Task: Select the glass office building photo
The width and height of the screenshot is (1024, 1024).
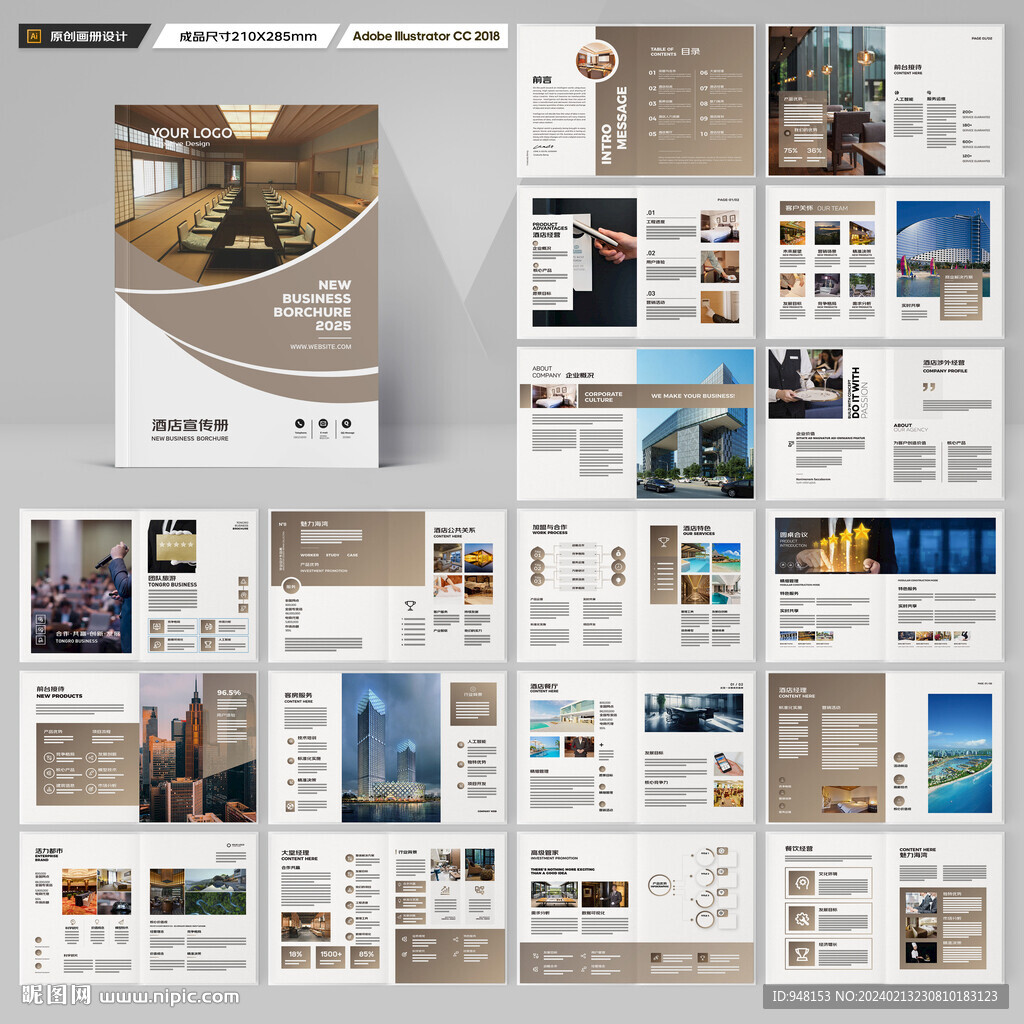Action: tap(695, 423)
